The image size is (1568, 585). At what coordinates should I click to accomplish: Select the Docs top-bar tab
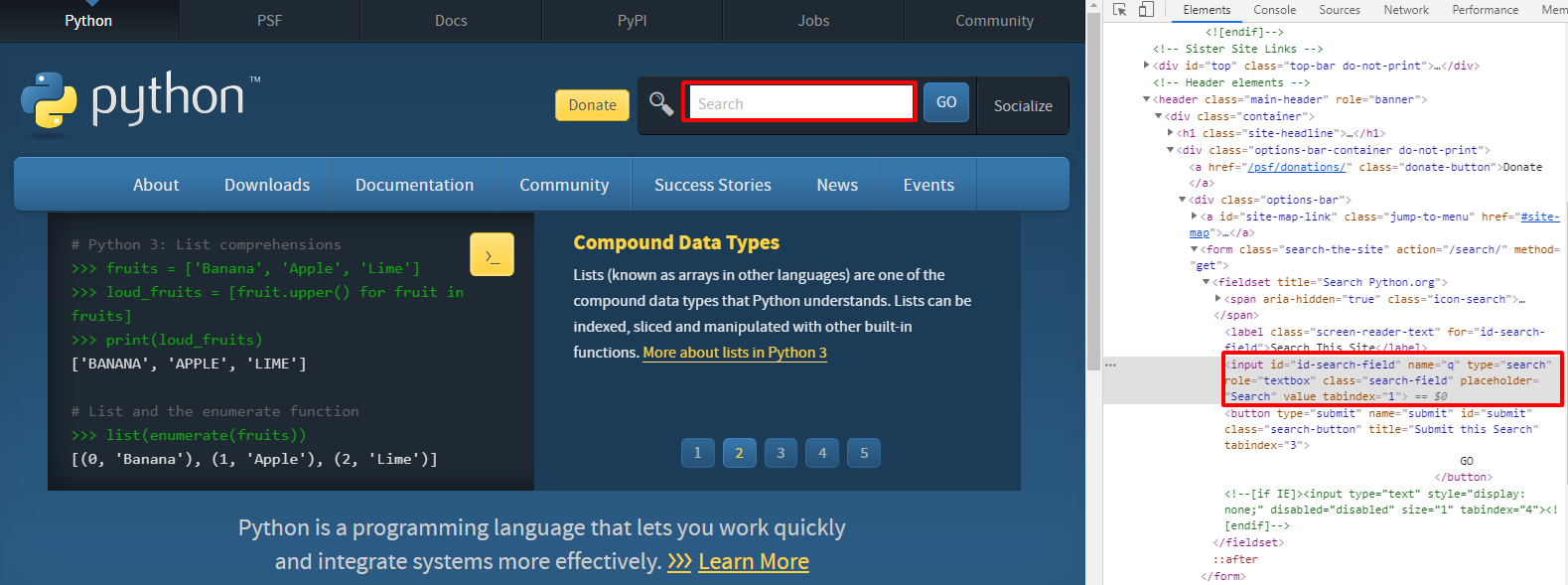(x=451, y=21)
